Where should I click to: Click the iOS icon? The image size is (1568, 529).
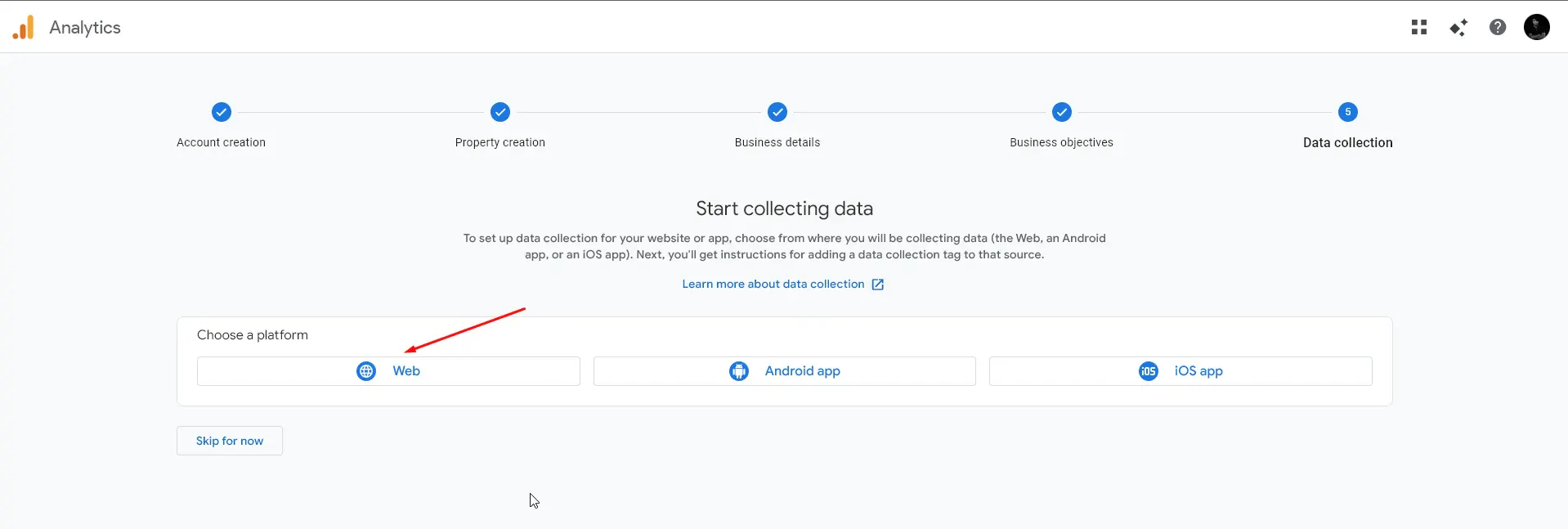1149,371
